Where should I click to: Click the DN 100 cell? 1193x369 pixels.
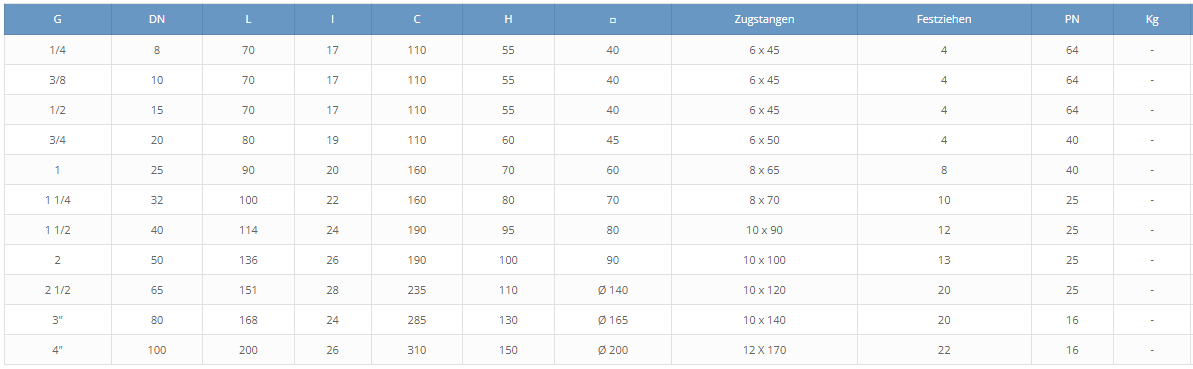pyautogui.click(x=157, y=350)
